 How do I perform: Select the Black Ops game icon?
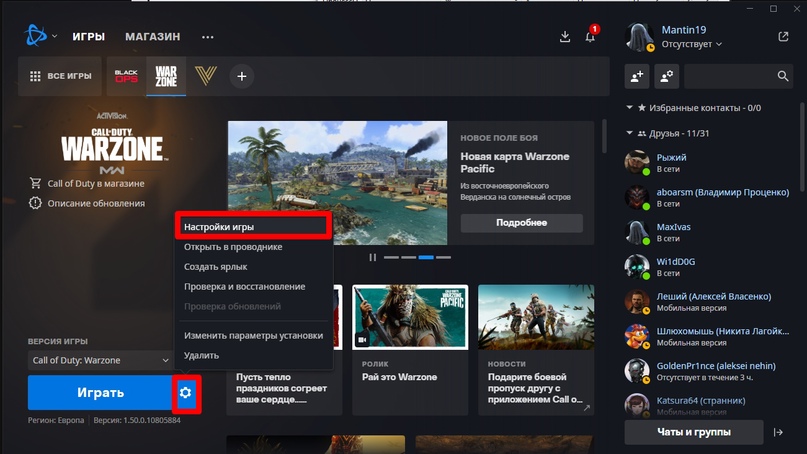point(126,76)
